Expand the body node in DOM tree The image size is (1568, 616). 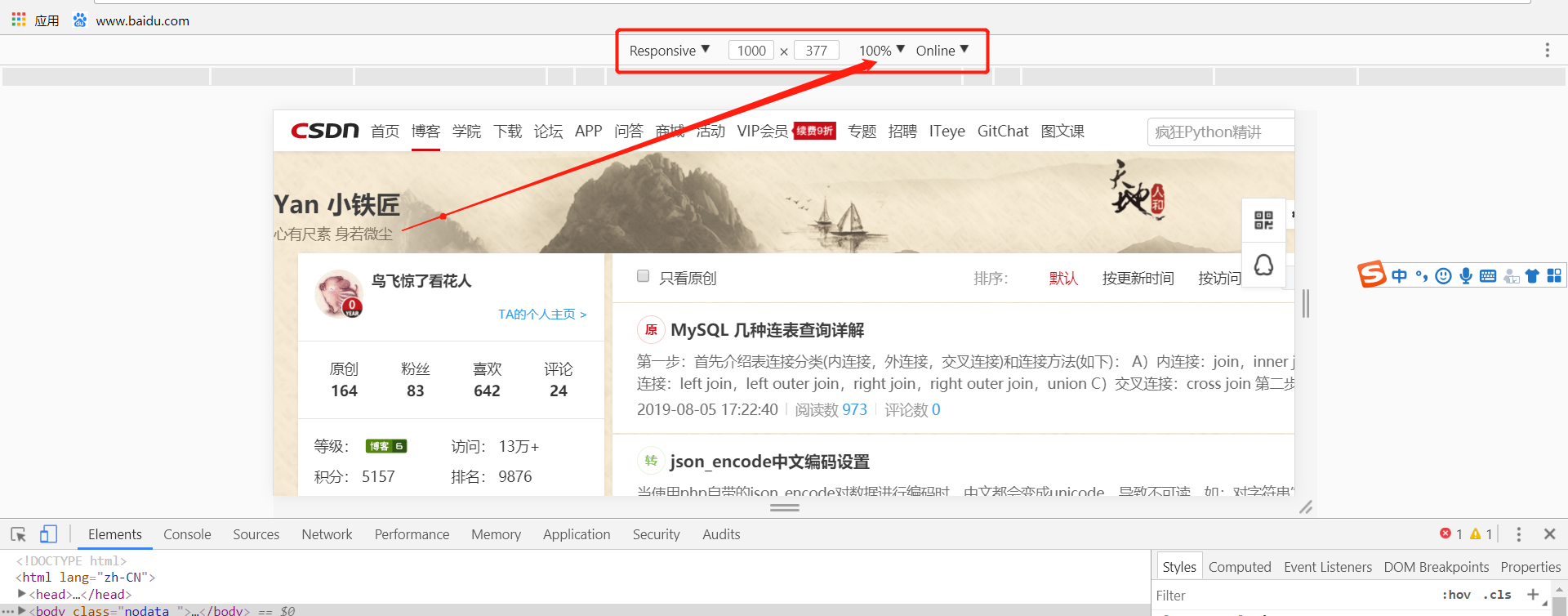pyautogui.click(x=22, y=610)
